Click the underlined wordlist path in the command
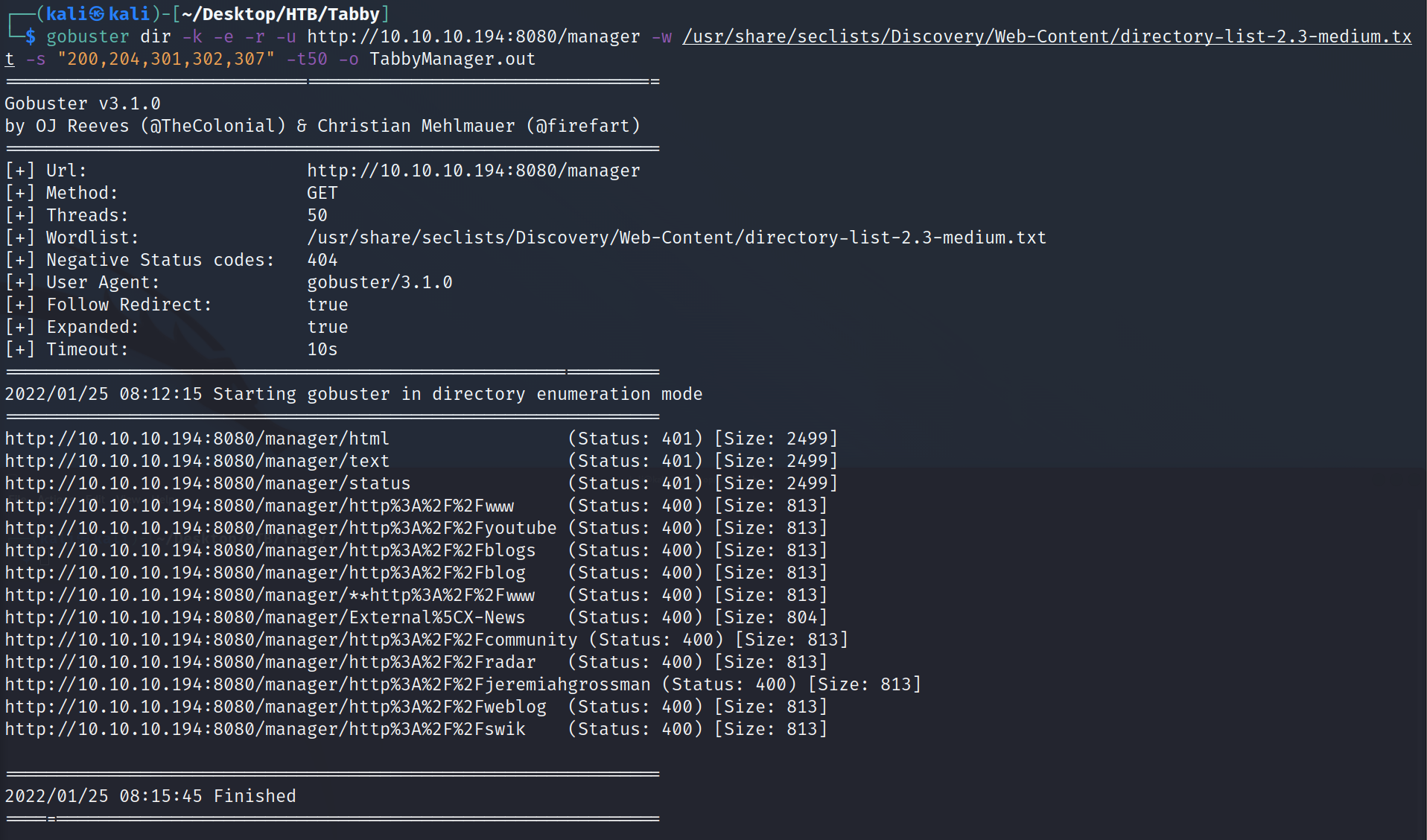This screenshot has width=1427, height=840. 1046,36
